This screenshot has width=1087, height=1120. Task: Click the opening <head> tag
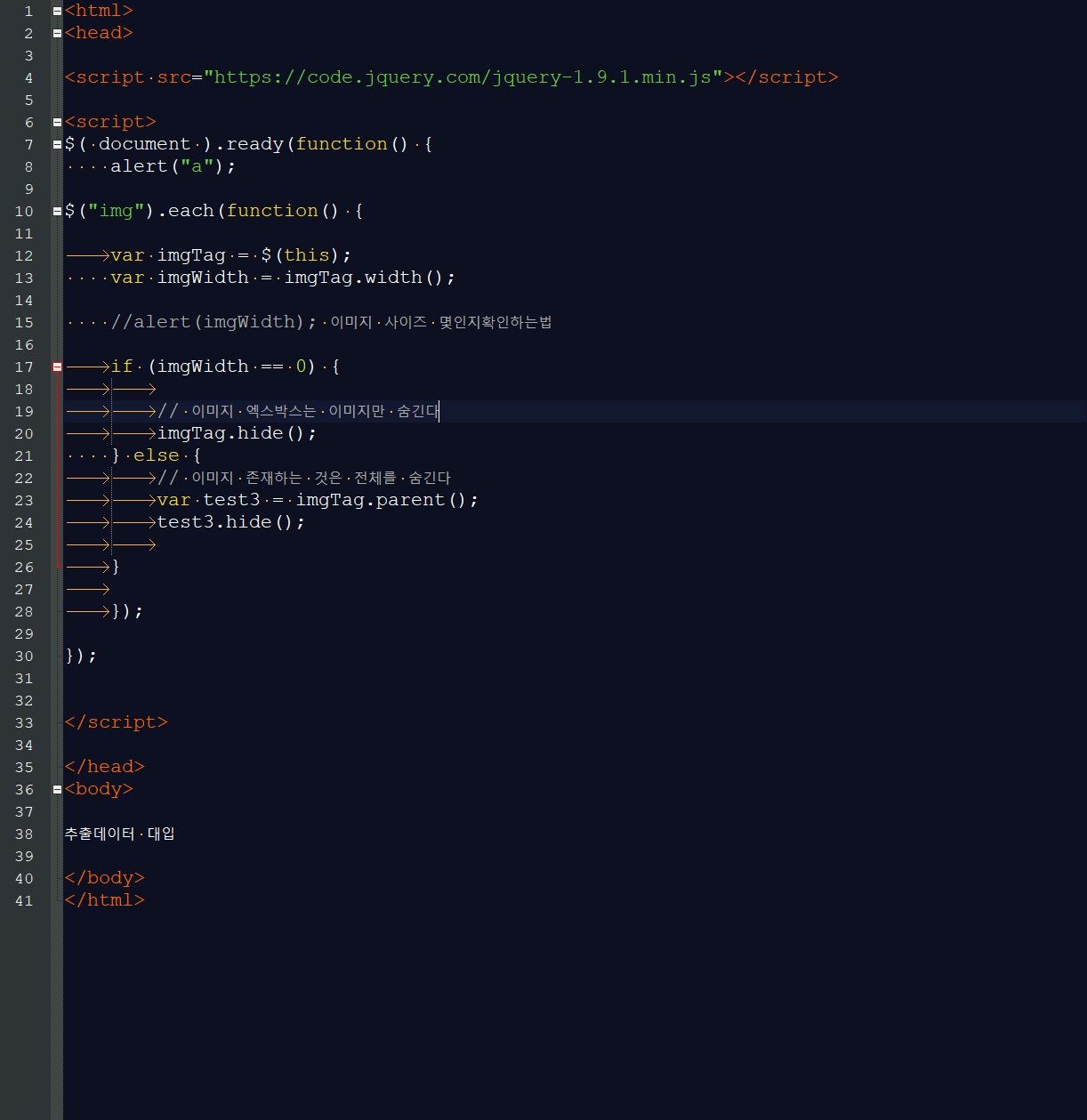point(99,33)
